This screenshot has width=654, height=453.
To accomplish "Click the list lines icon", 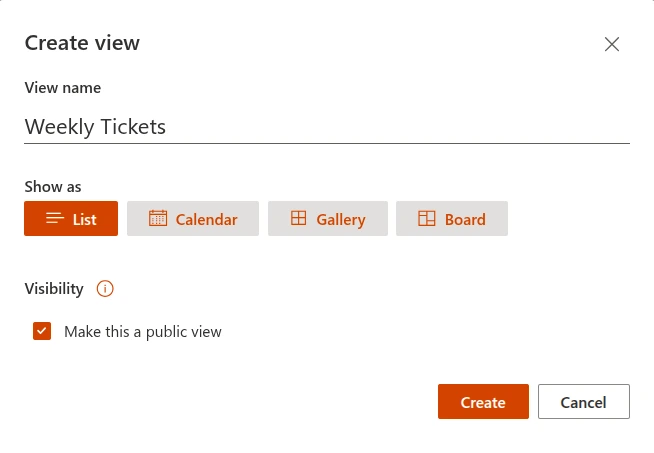I will (55, 219).
